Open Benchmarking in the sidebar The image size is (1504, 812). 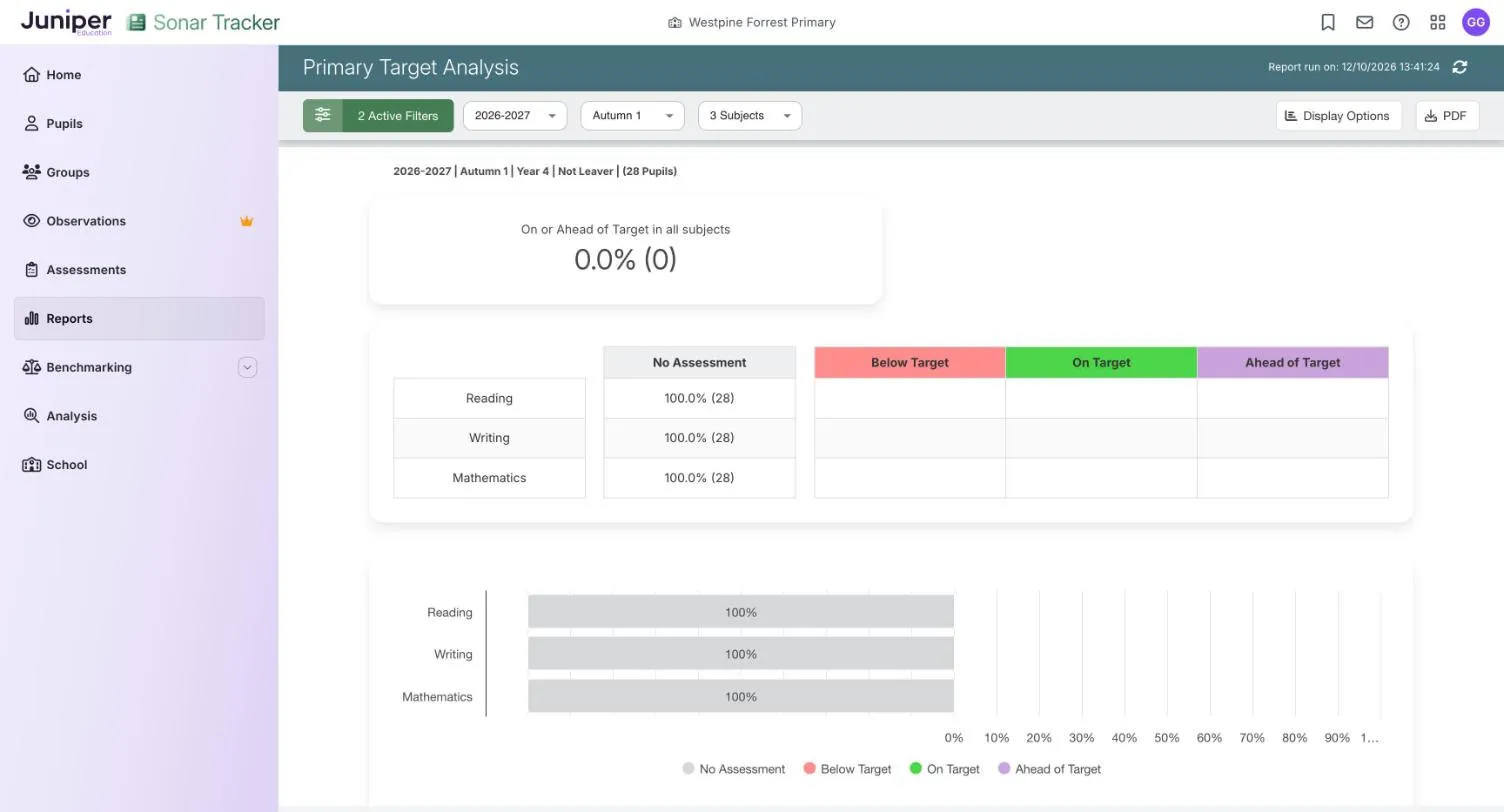[139, 367]
